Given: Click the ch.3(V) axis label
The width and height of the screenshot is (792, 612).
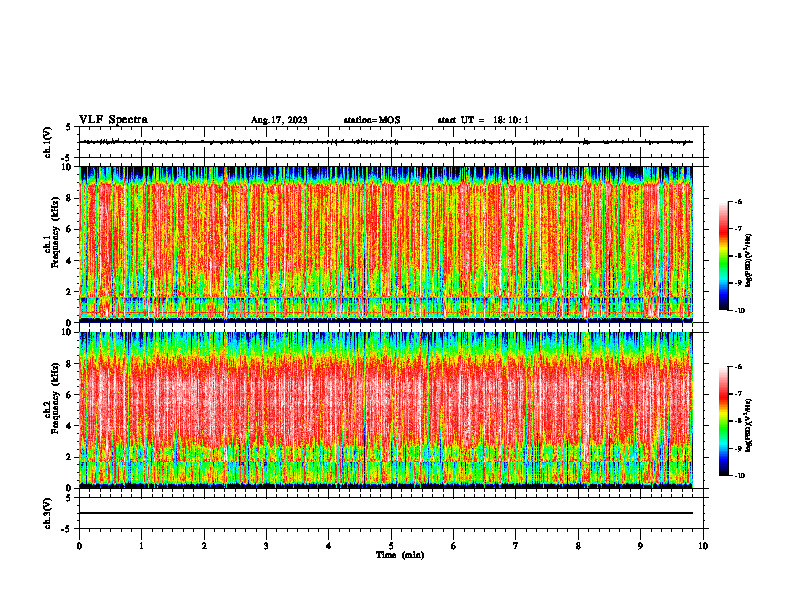Looking at the screenshot, I should (x=48, y=513).
